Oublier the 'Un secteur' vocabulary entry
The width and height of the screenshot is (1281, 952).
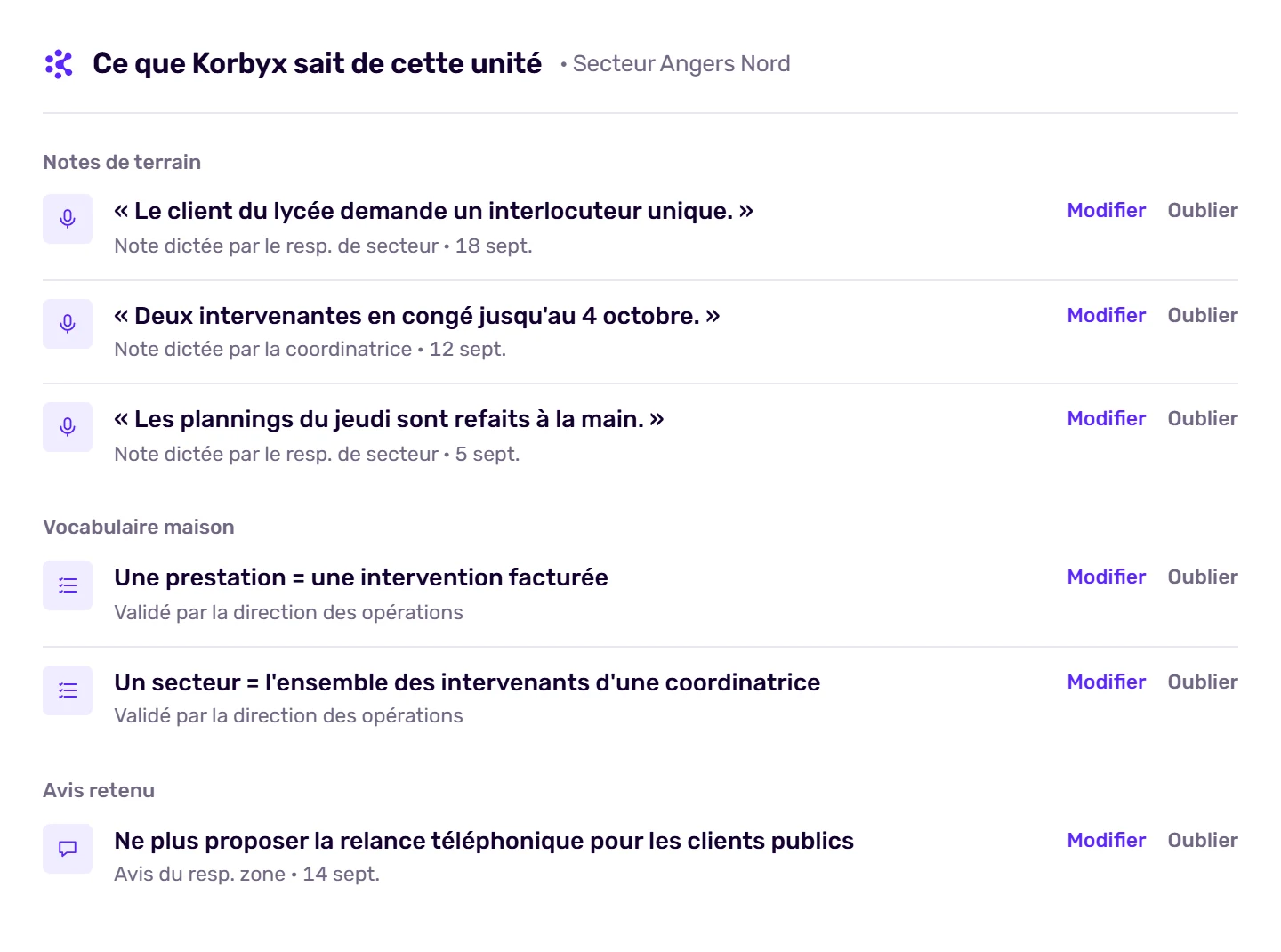click(x=1203, y=682)
